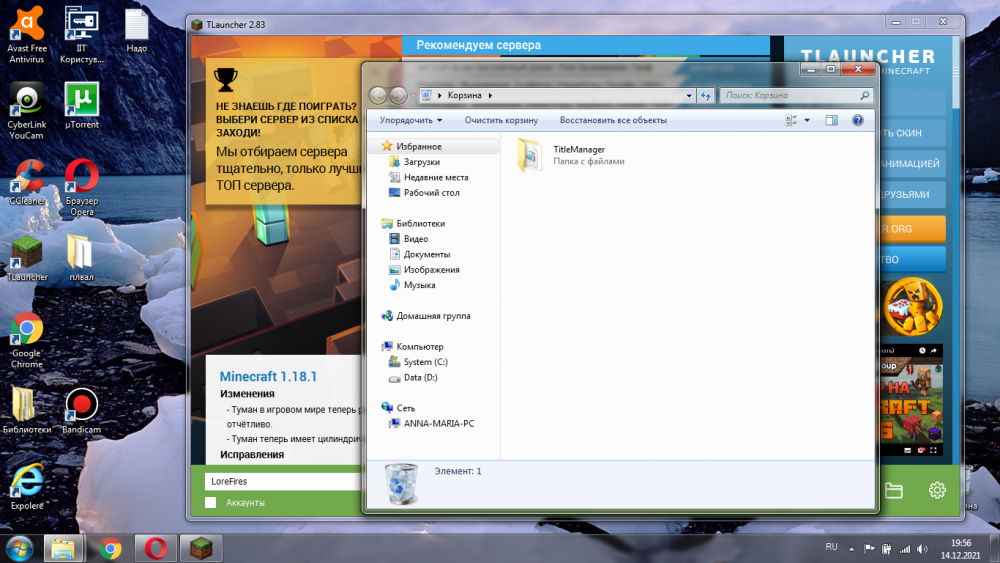
Task: Launch Bandicam from desktop
Action: click(81, 411)
